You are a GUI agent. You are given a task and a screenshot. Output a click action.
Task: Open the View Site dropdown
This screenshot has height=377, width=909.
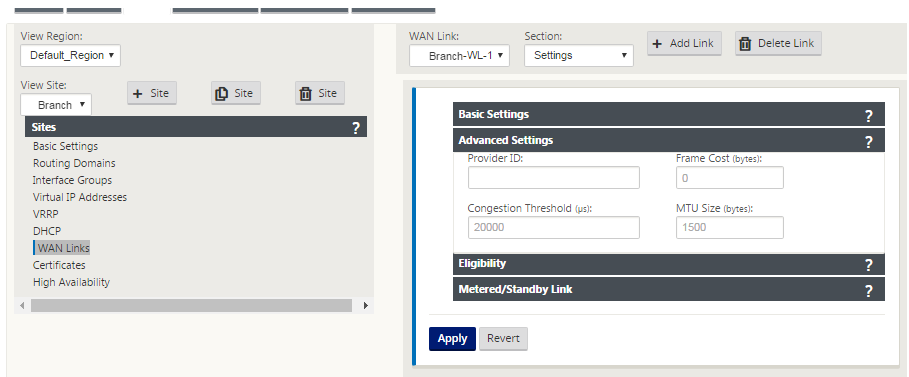56,105
